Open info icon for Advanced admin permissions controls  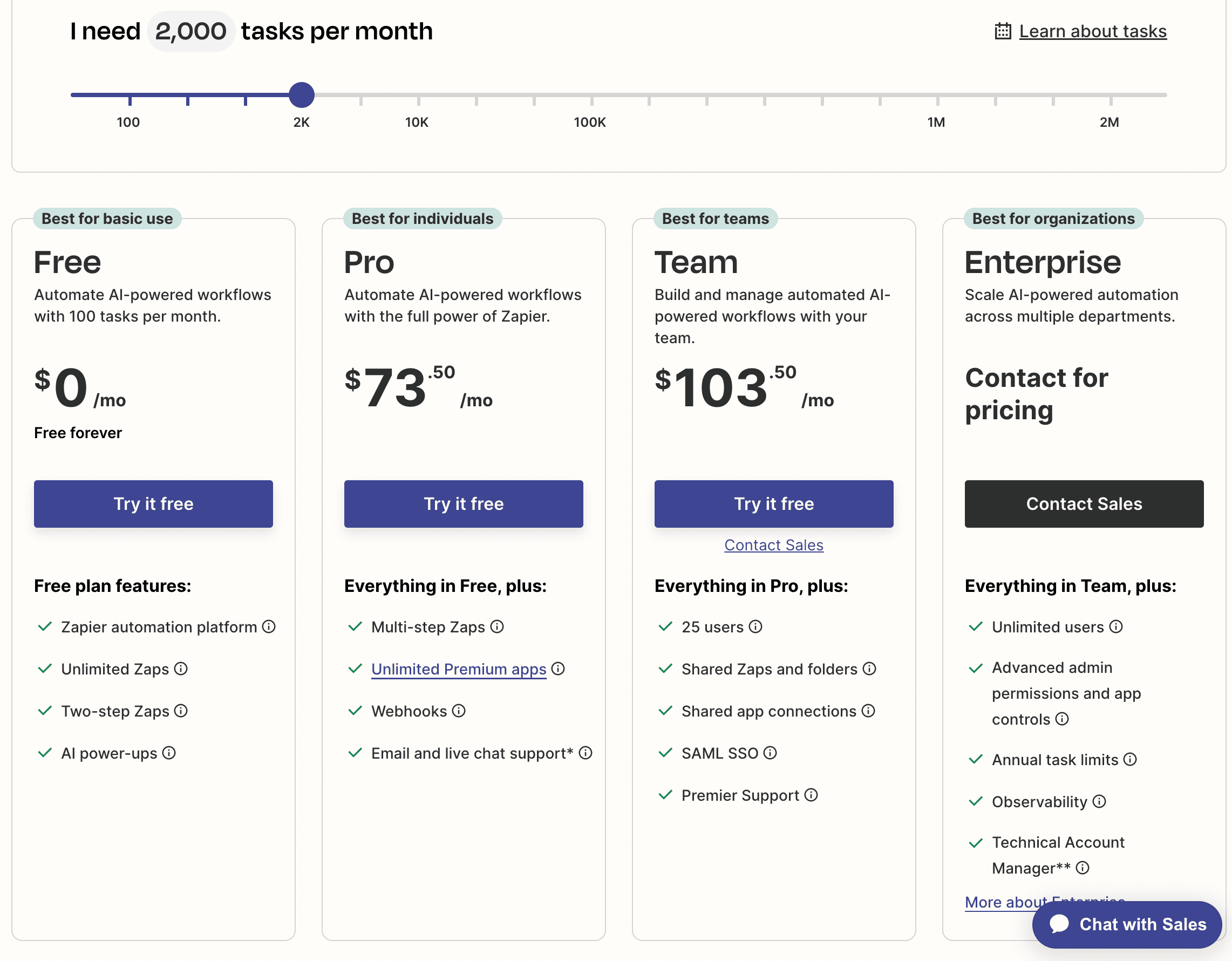click(x=1062, y=719)
